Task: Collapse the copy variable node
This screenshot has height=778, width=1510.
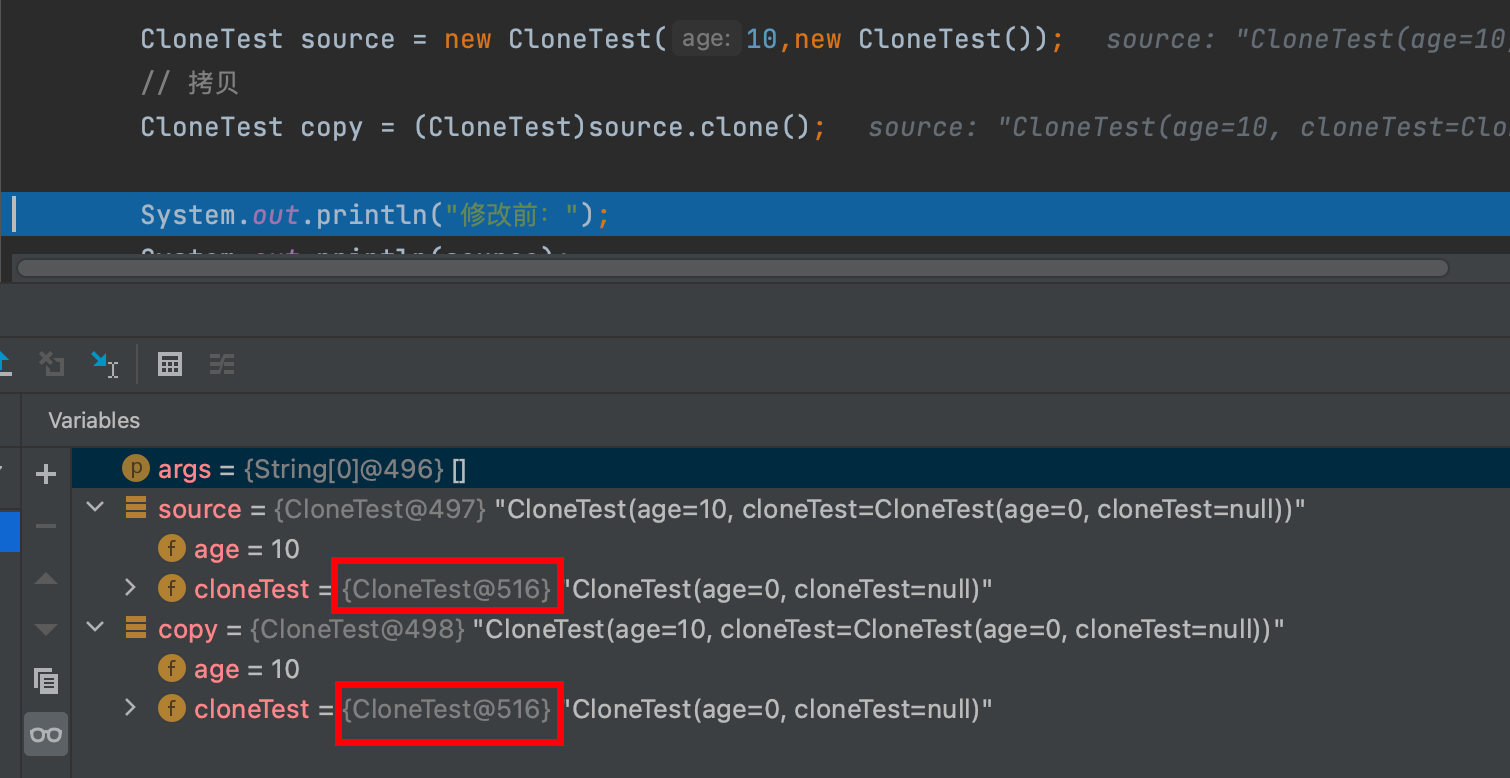Action: click(96, 628)
